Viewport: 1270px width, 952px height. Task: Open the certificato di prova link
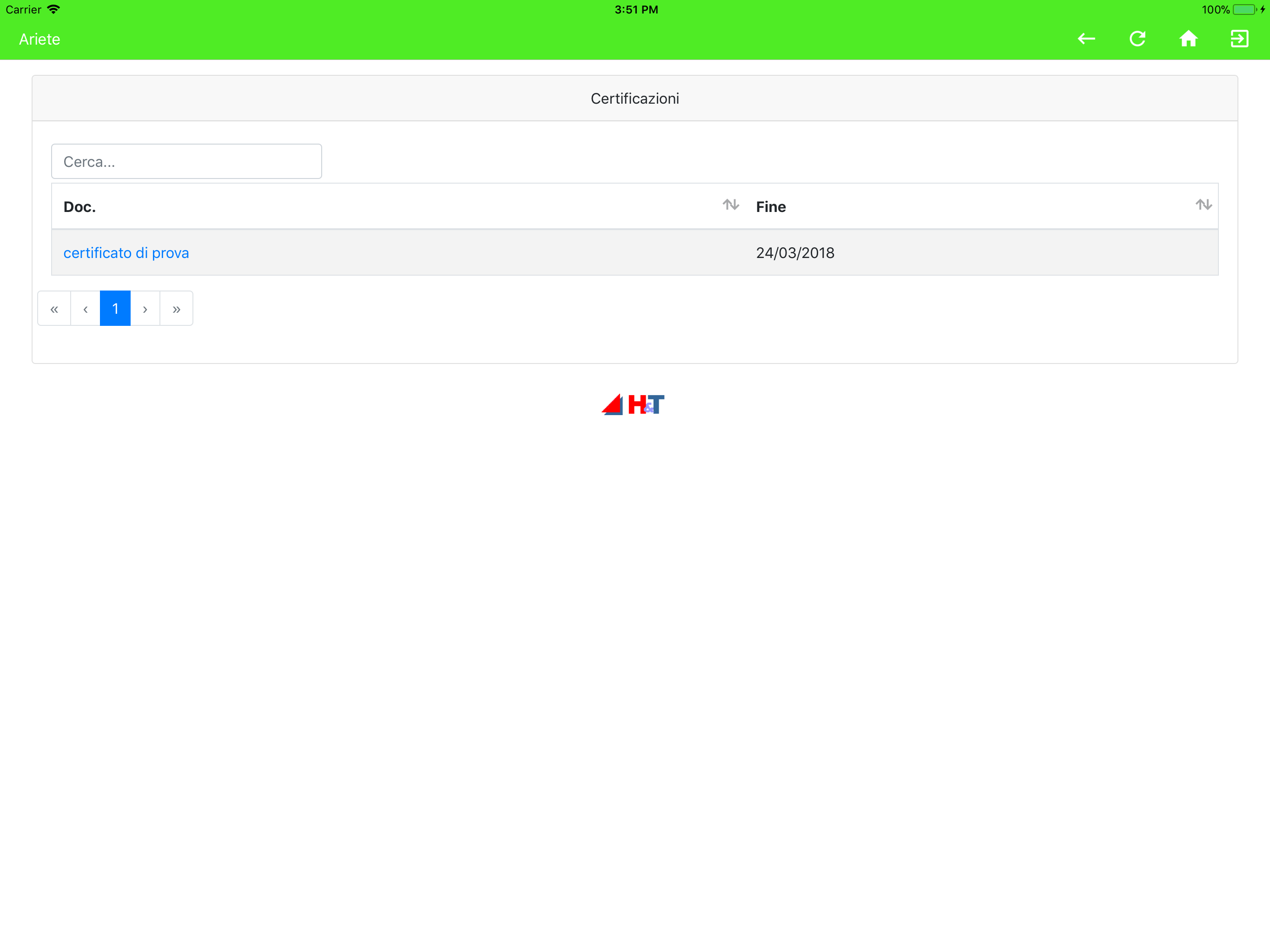point(126,253)
